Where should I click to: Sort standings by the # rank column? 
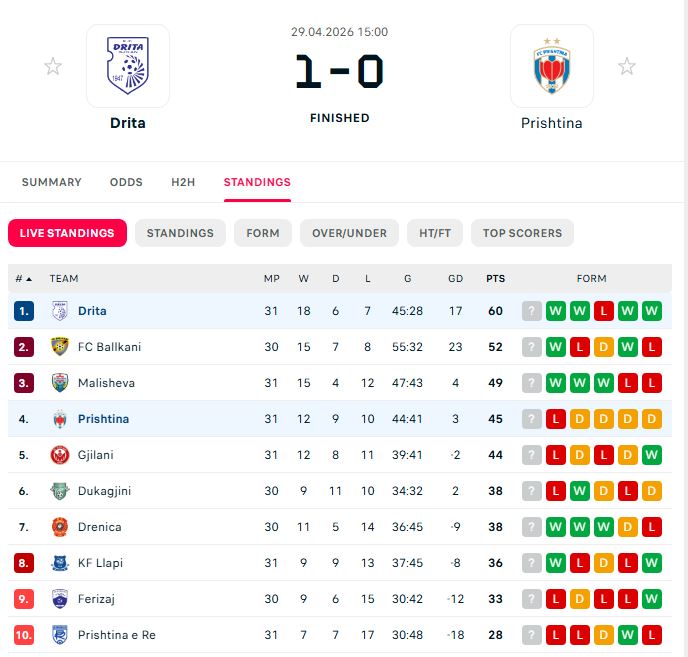point(23,279)
